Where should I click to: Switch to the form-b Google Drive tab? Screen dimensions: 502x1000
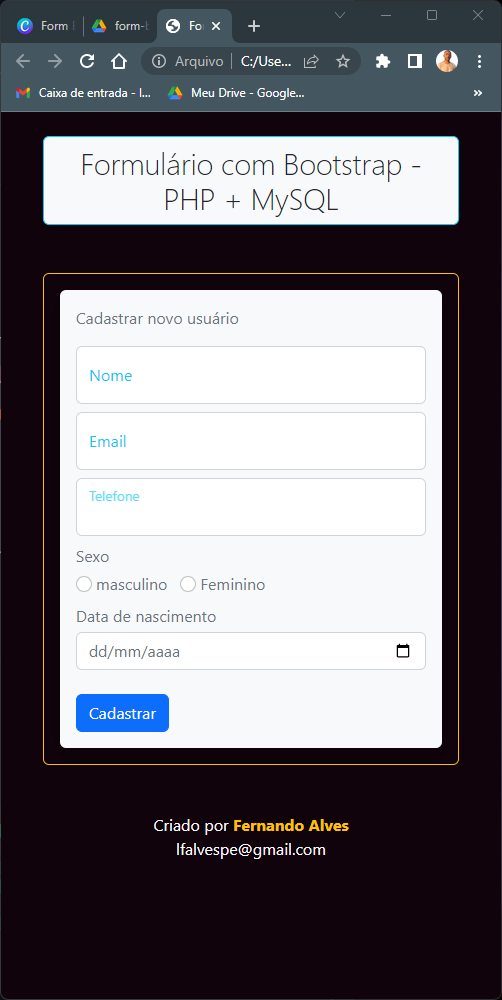click(x=119, y=26)
